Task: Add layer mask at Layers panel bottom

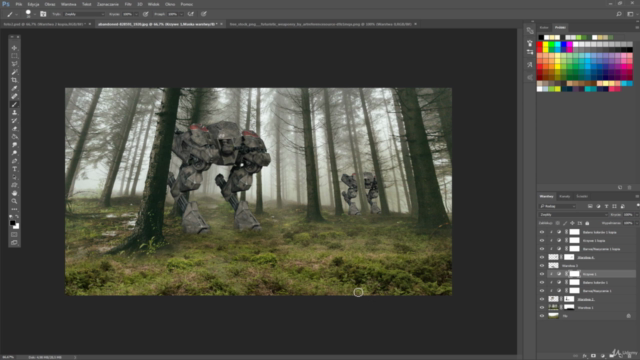Action: [x=593, y=356]
